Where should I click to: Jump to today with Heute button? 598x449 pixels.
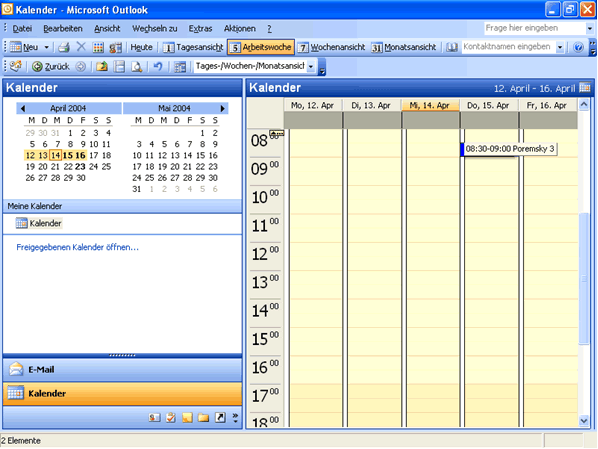(141, 47)
